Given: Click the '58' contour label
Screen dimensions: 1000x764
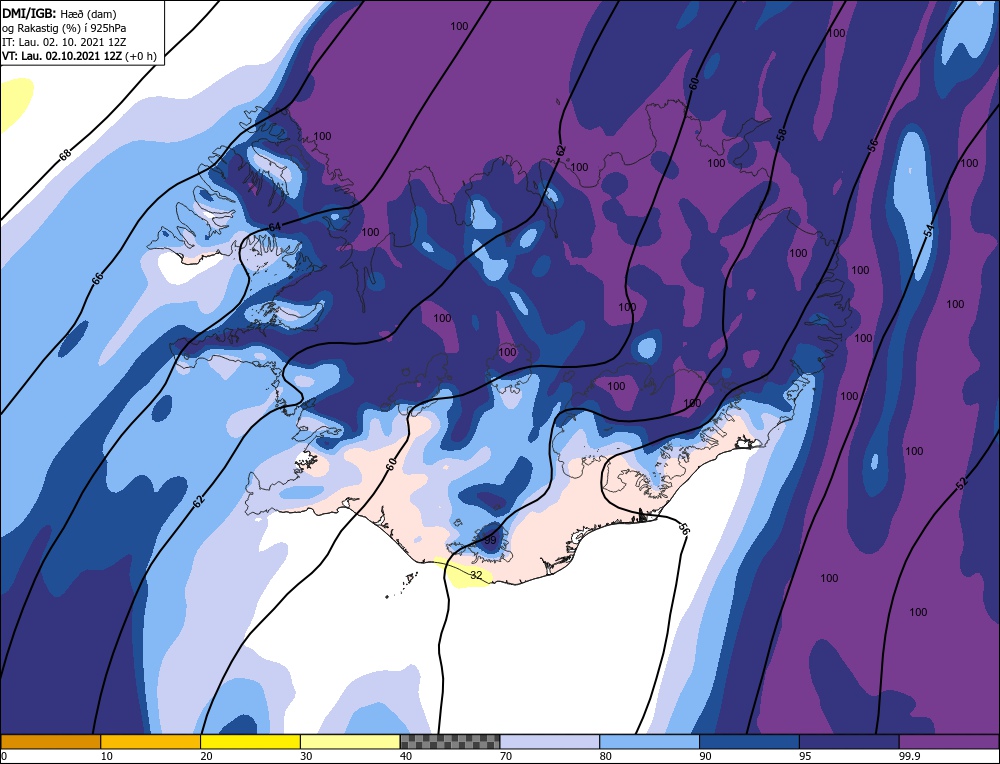Looking at the screenshot, I should click(x=781, y=135).
